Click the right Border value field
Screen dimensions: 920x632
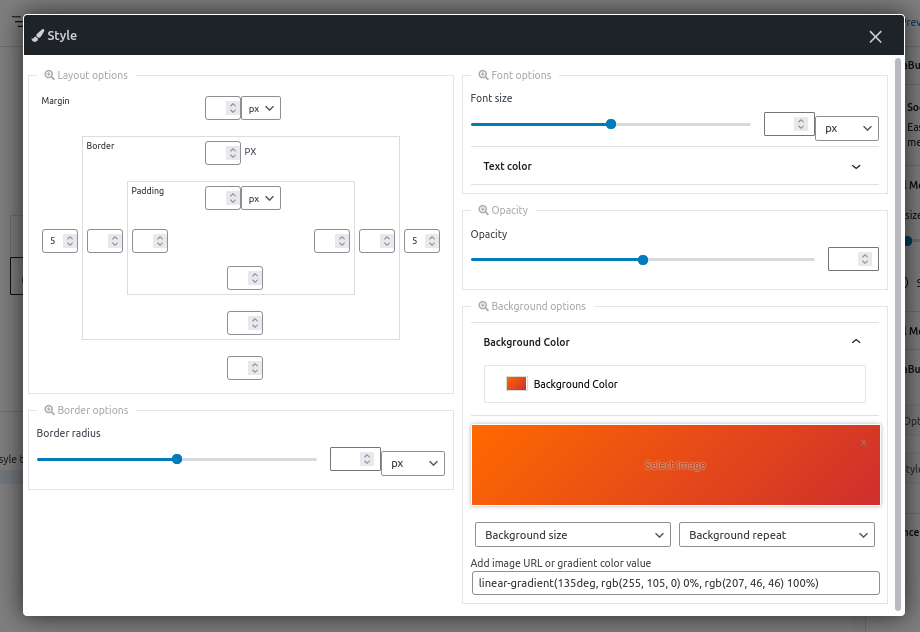(x=377, y=241)
